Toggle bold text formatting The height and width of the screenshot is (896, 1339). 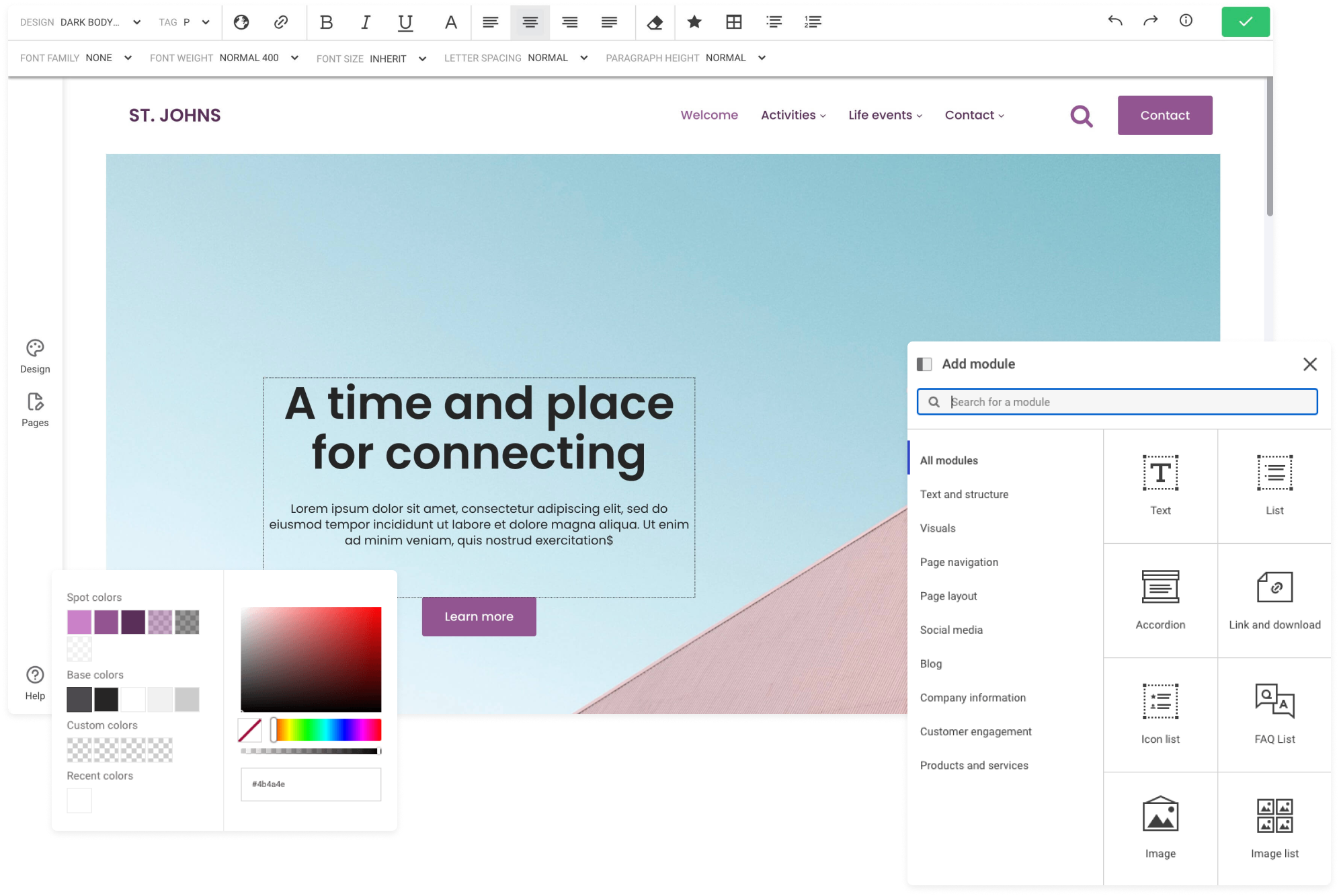tap(326, 22)
